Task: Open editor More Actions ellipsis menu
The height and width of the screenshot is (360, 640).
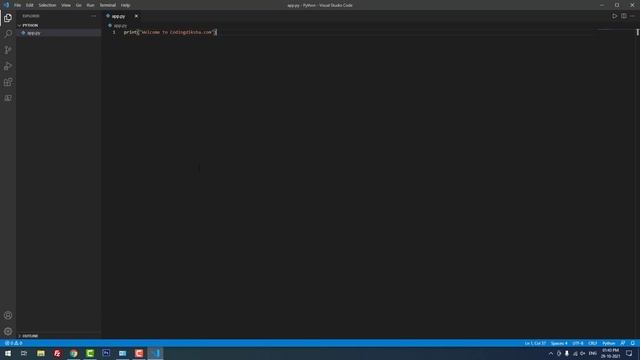Action: coord(632,16)
